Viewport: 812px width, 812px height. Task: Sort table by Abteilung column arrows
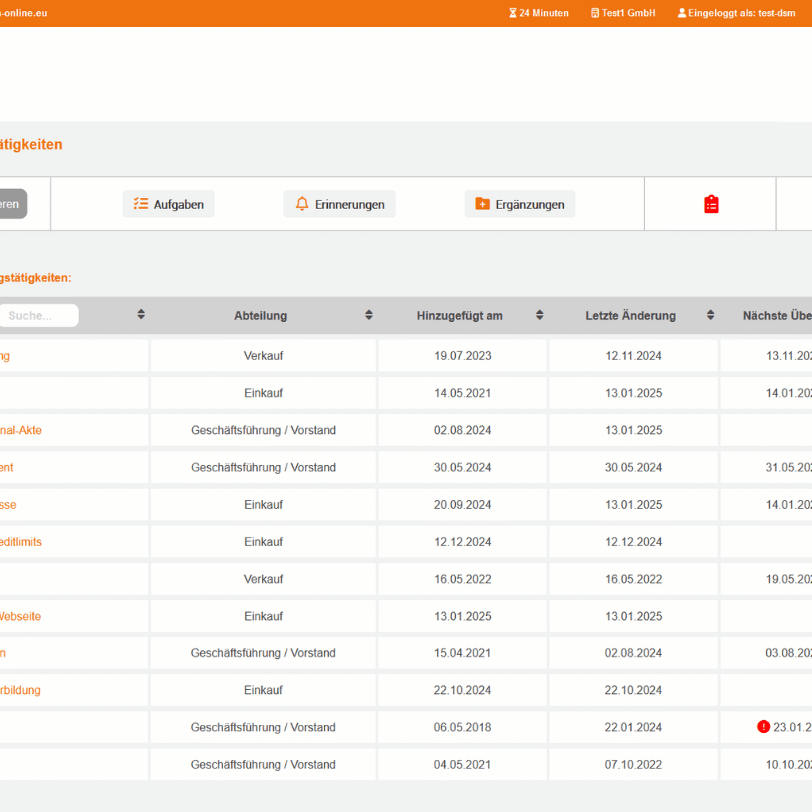coord(369,315)
